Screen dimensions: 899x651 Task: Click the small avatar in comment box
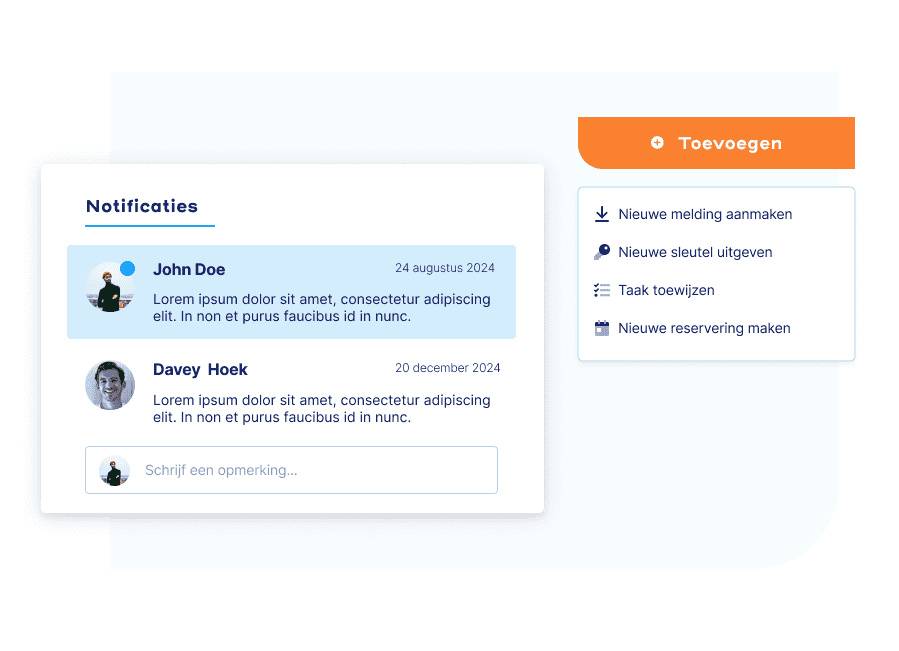point(114,470)
